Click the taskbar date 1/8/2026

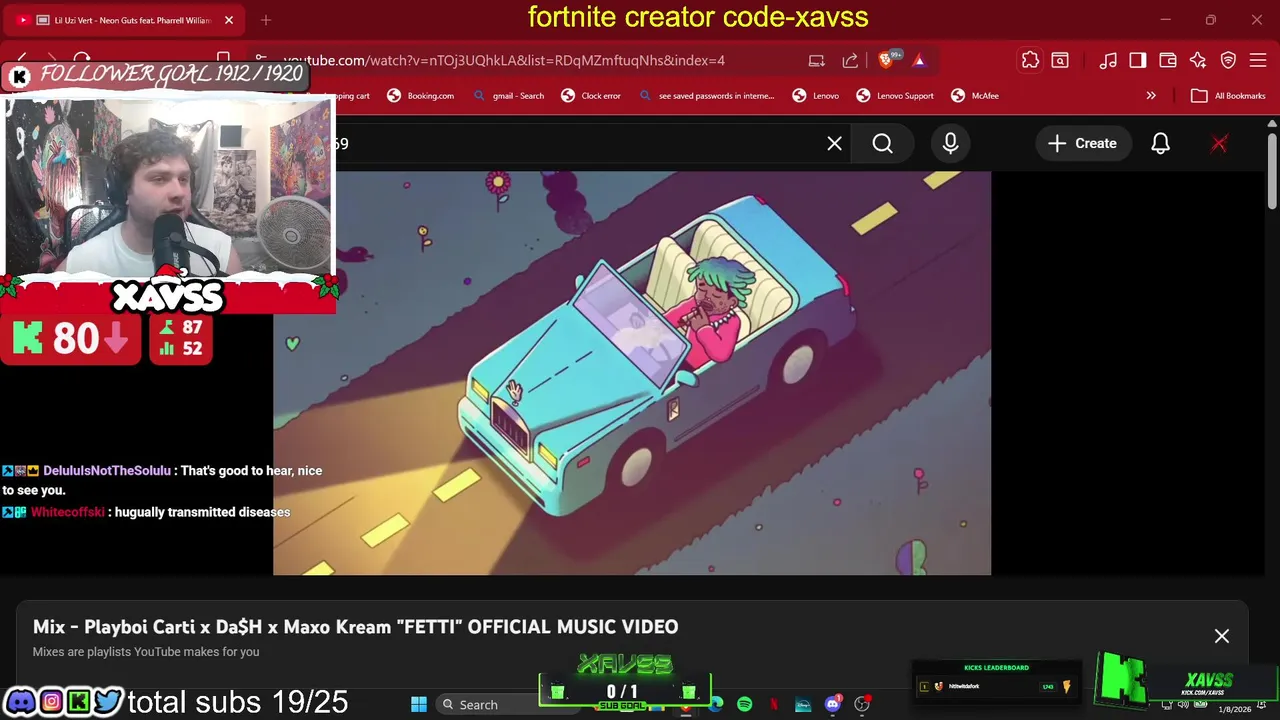pos(1234,709)
